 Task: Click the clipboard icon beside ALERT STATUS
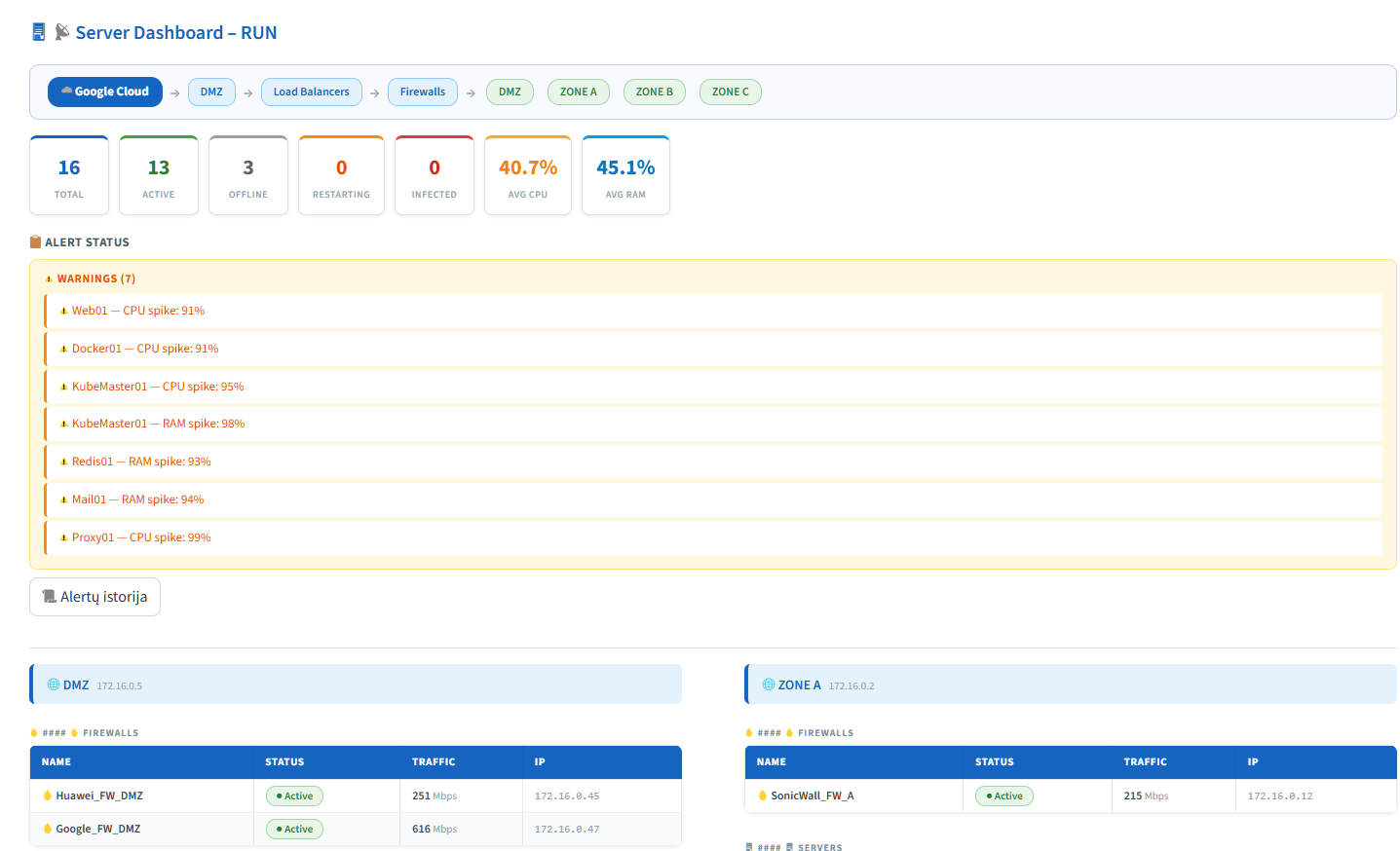click(x=35, y=241)
